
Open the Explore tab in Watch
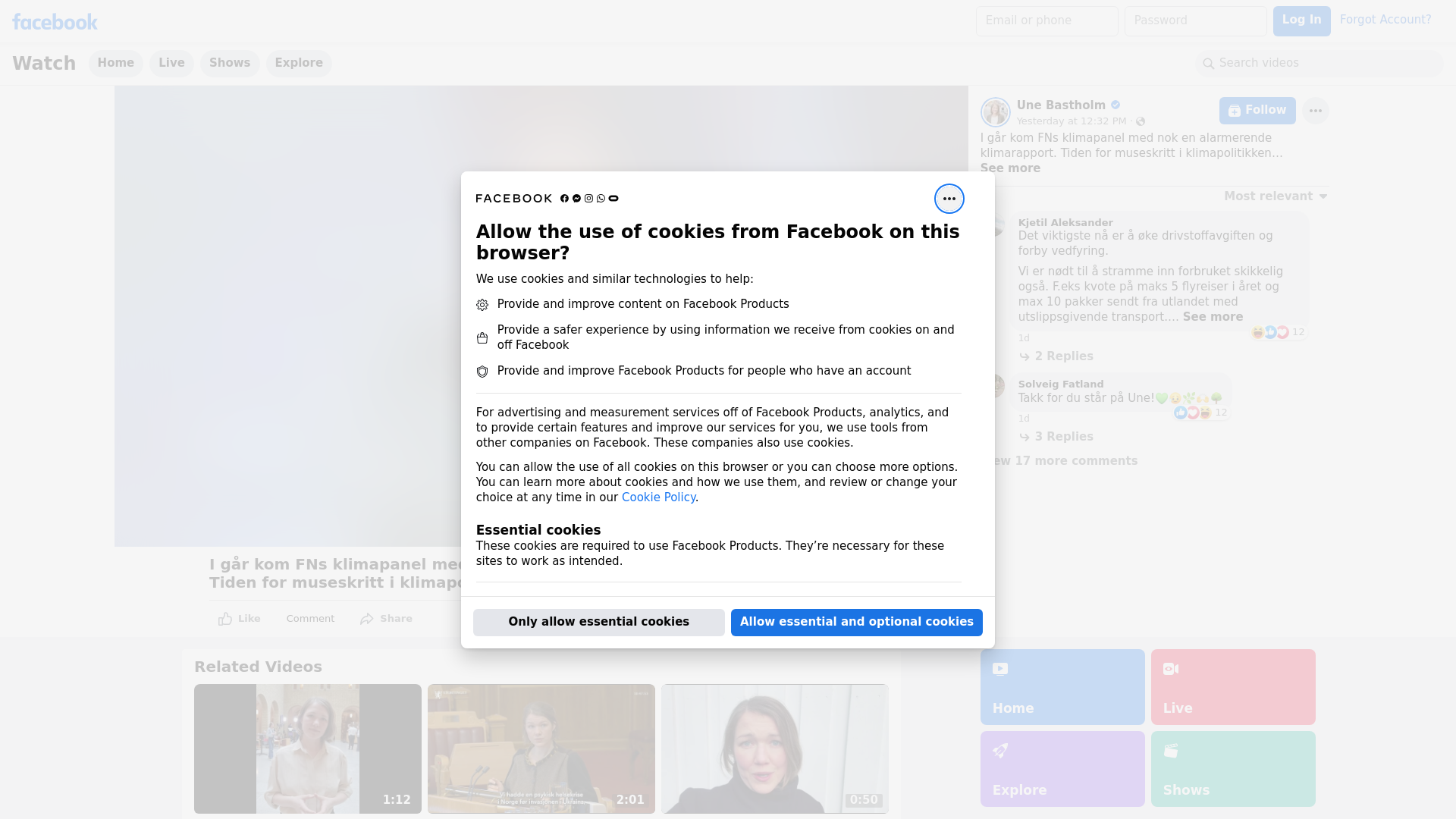pyautogui.click(x=299, y=63)
